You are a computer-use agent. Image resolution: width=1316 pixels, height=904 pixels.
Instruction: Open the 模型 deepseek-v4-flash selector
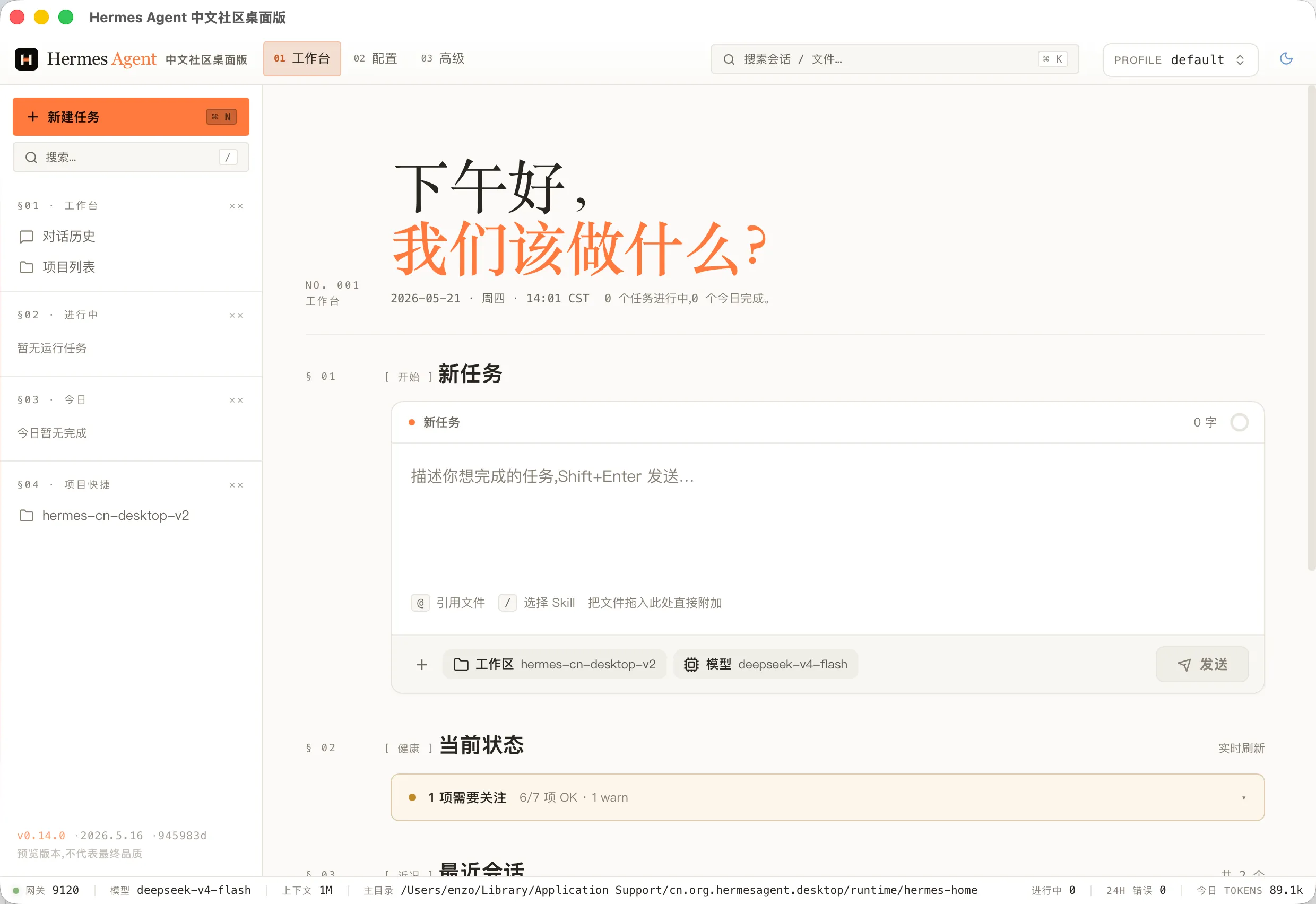[x=765, y=664]
